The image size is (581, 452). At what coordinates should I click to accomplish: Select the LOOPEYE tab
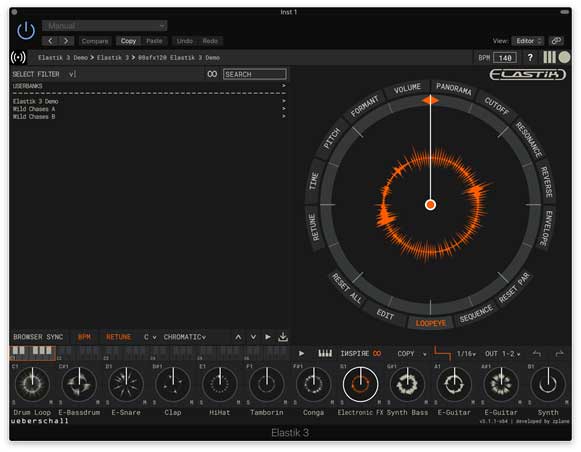430,323
